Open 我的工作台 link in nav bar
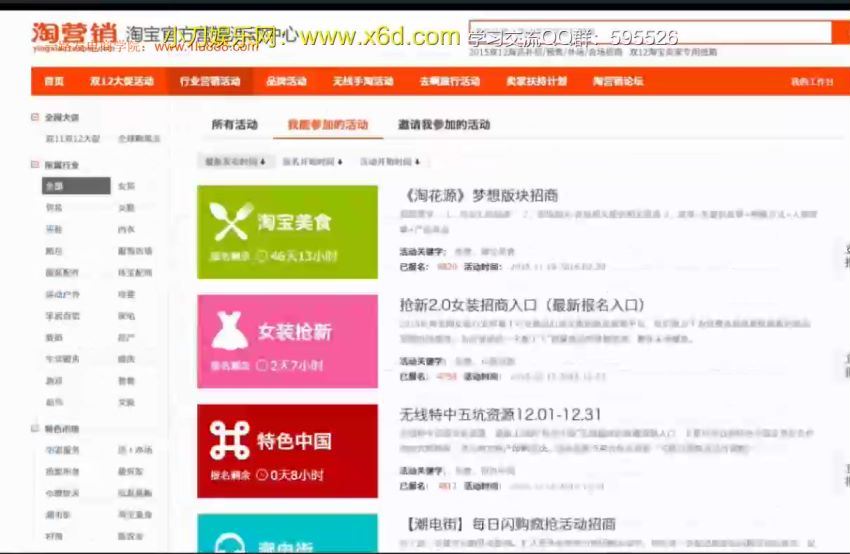850x554 pixels. click(812, 82)
